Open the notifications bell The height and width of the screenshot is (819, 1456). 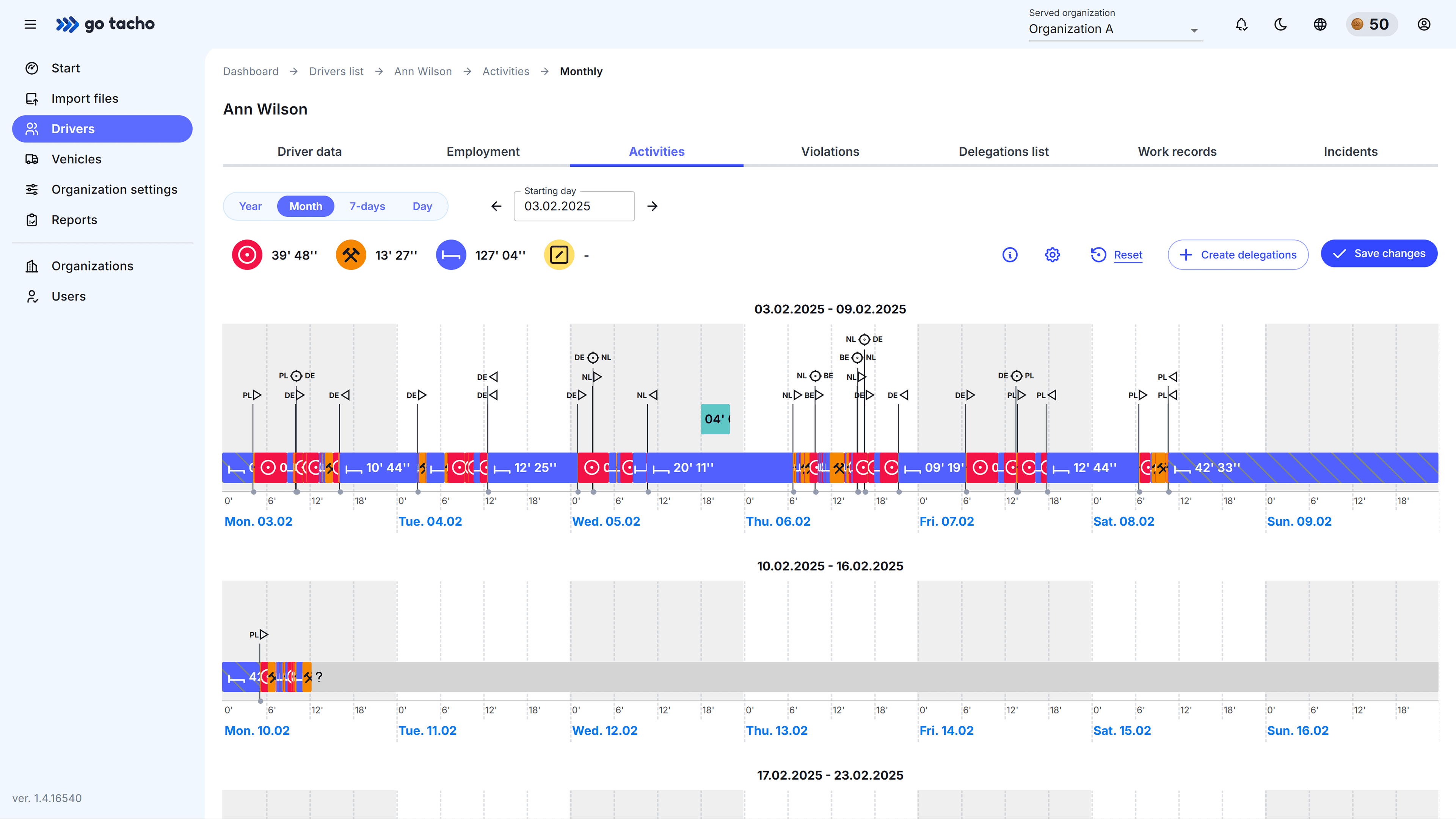pyautogui.click(x=1241, y=24)
